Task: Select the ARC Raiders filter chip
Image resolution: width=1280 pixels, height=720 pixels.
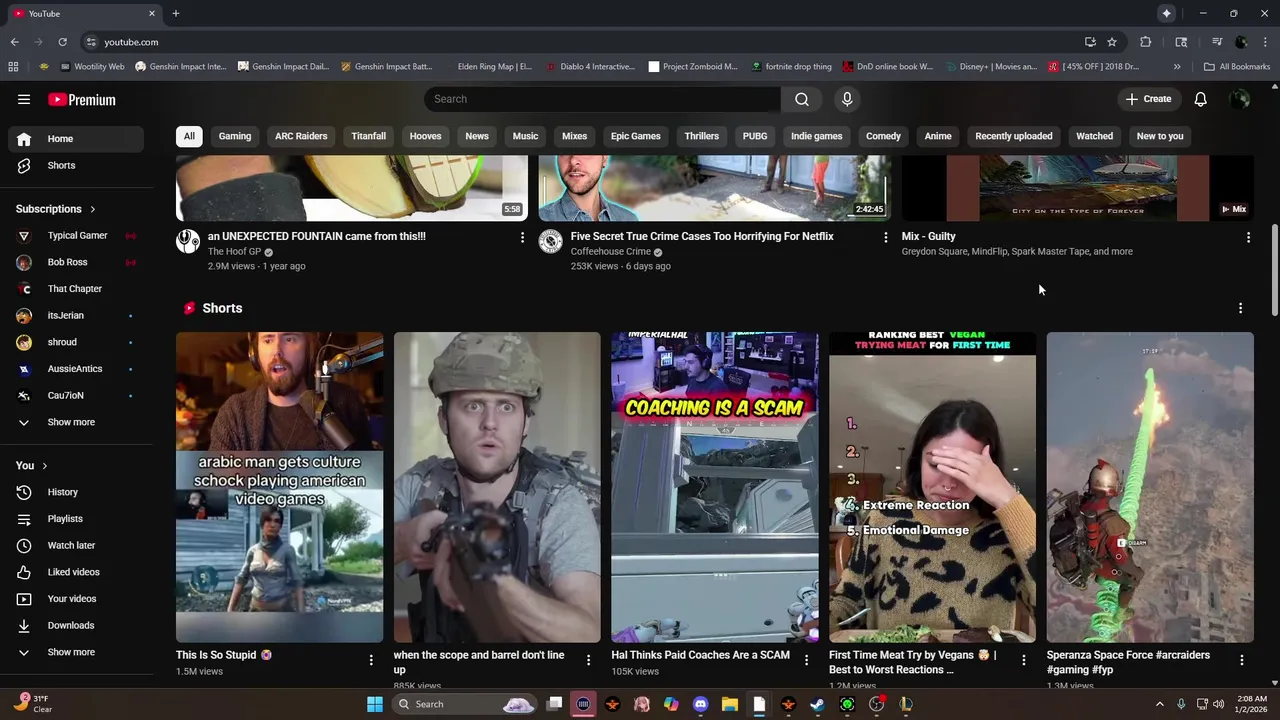Action: coord(301,136)
